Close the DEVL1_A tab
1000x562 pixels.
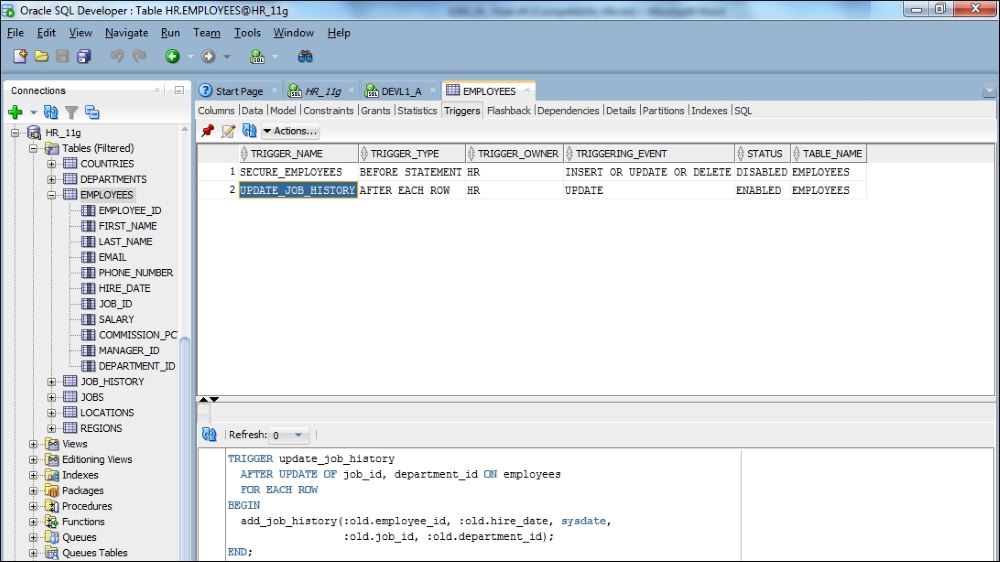[x=432, y=91]
